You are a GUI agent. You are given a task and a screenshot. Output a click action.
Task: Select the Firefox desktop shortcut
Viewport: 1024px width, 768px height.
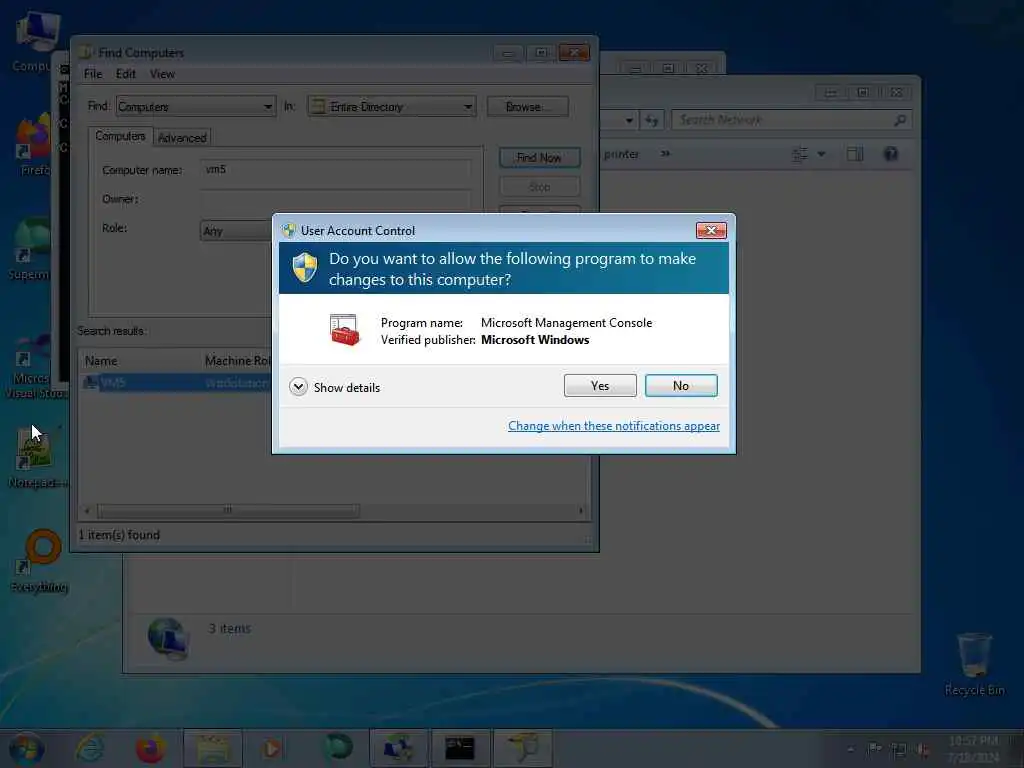tap(34, 145)
